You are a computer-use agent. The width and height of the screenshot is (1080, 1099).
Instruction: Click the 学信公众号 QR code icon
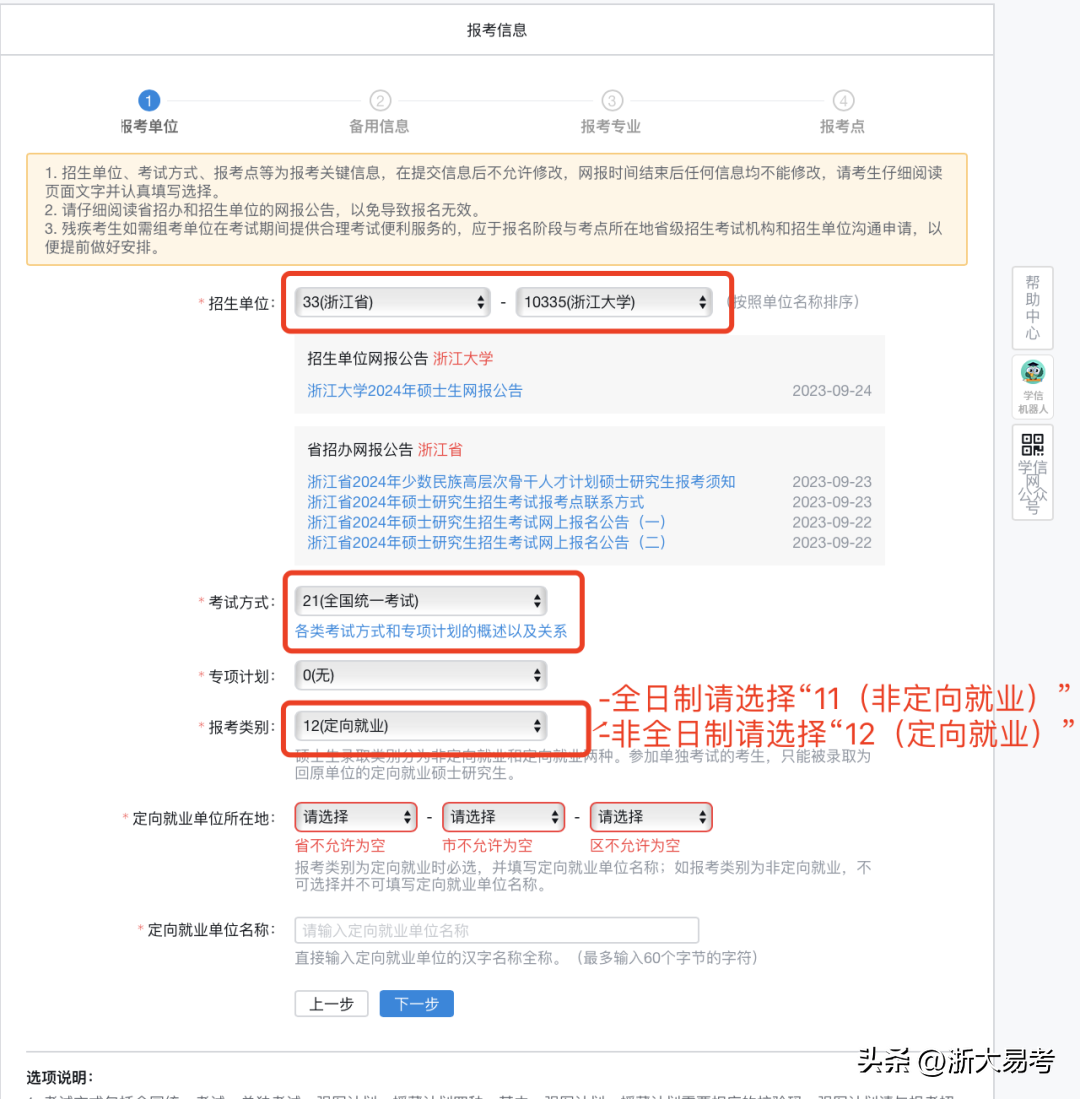point(1032,472)
